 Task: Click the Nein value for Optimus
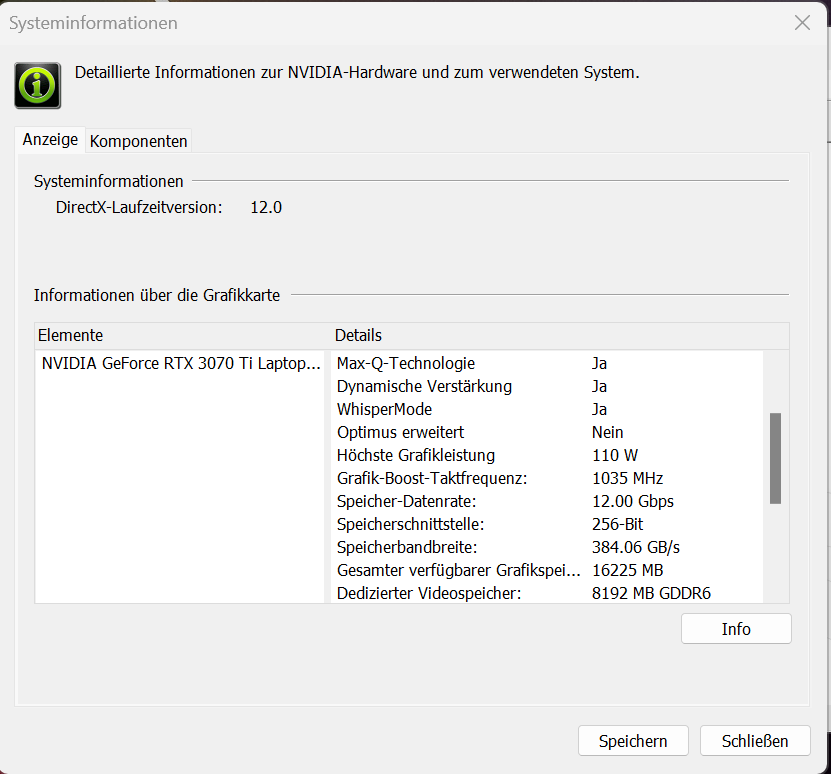[607, 432]
